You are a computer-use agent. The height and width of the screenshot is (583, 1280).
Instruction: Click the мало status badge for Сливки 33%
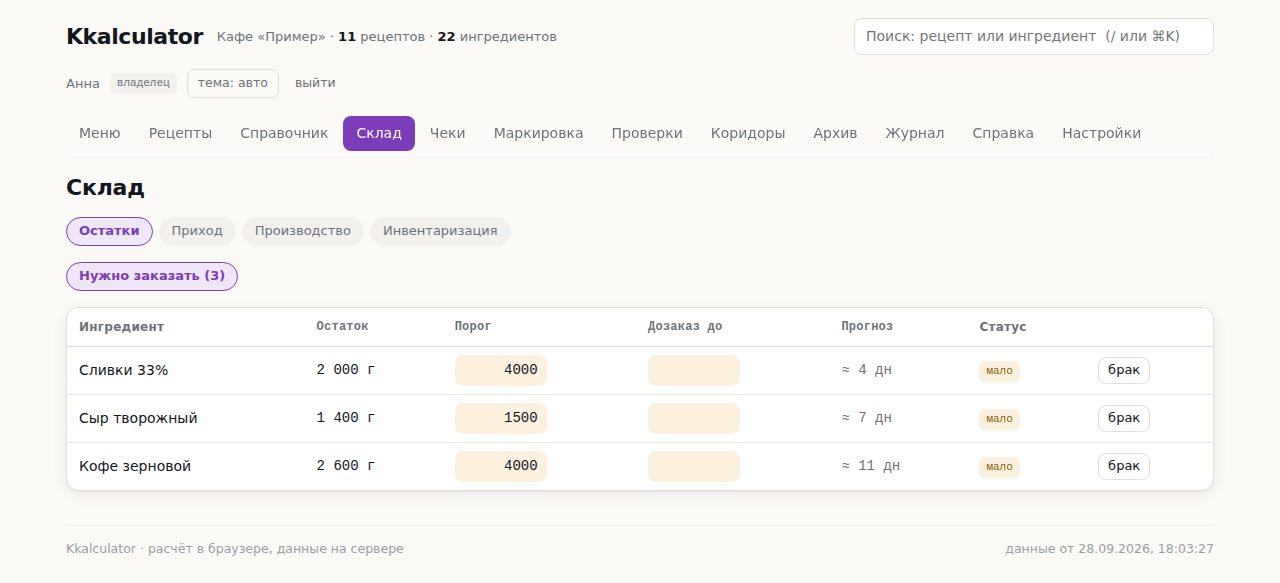point(999,371)
